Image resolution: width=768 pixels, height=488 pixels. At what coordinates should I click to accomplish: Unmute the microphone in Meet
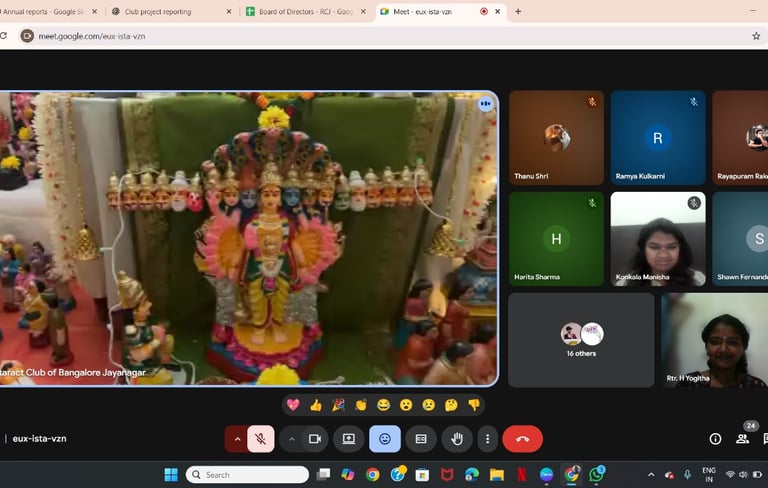261,439
